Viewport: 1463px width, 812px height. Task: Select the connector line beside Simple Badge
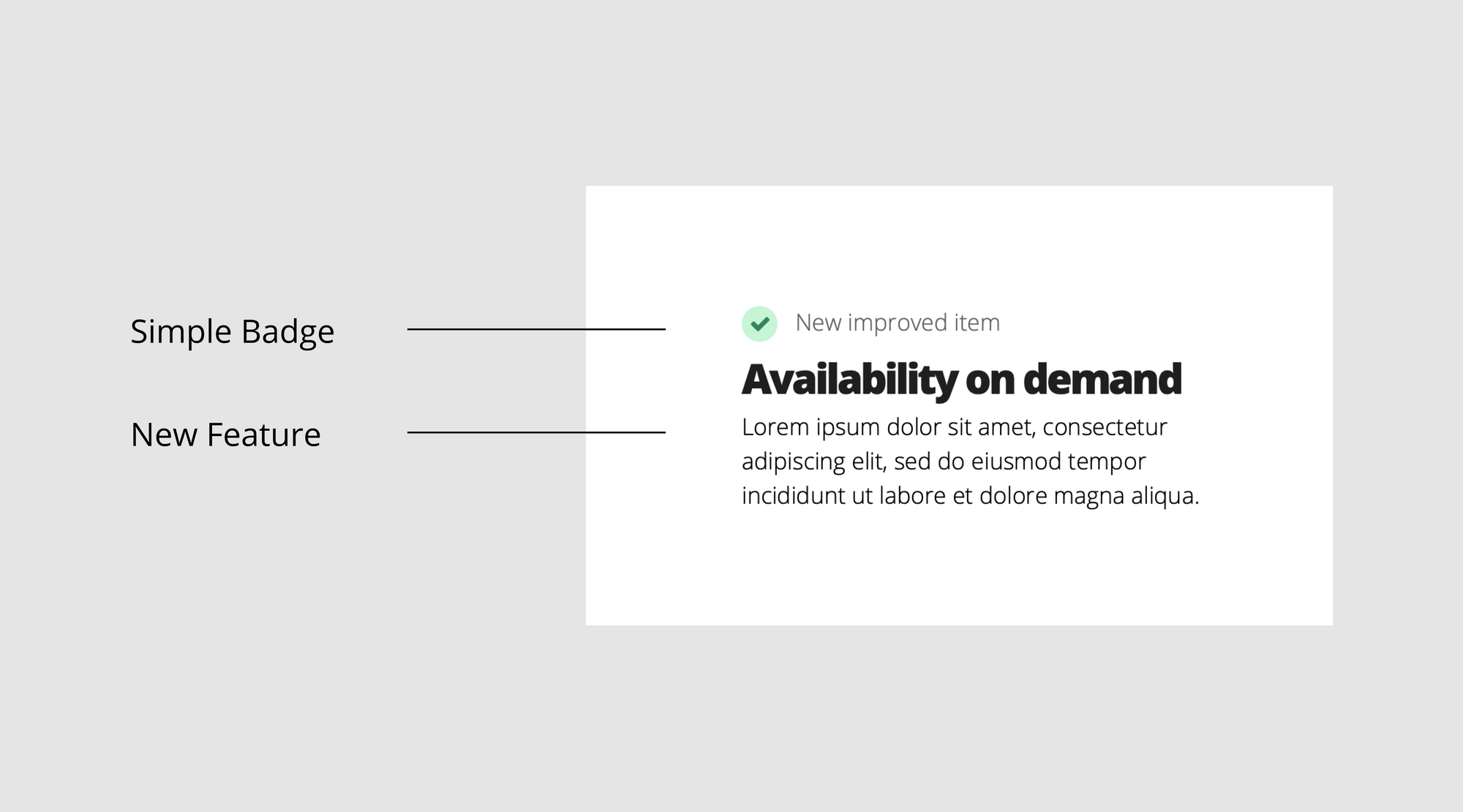(536, 329)
